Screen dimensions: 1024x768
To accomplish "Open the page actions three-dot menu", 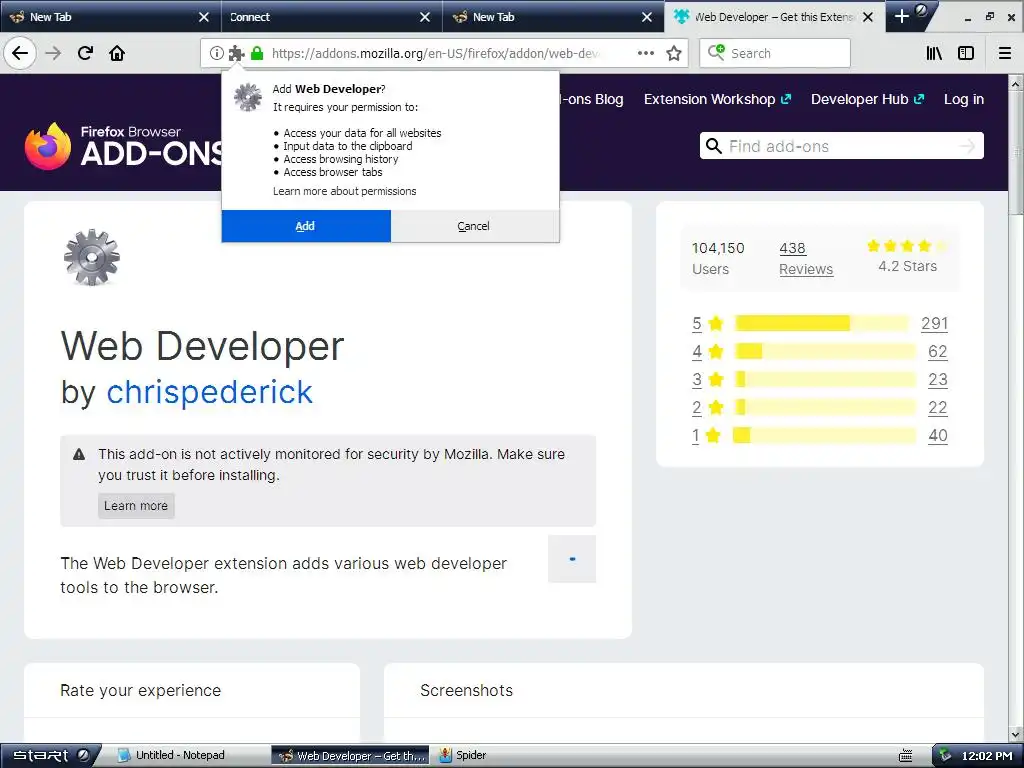I will (646, 53).
